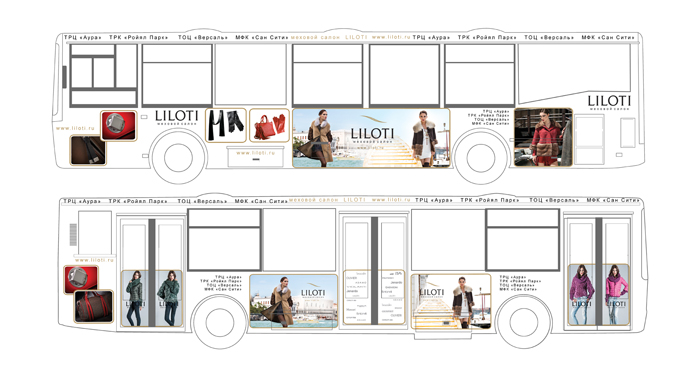
Task: Click the red handbag and gloves picture
Action: click(269, 126)
